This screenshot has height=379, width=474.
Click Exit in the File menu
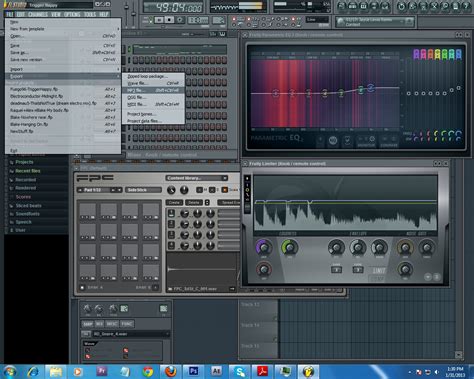63,150
